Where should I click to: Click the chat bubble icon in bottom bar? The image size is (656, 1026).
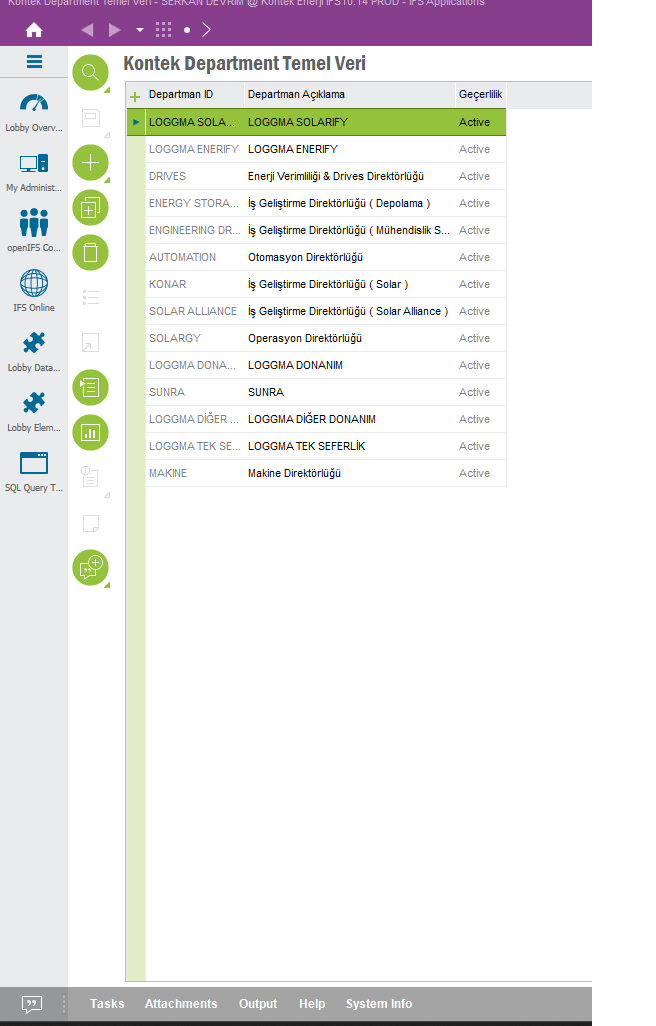31,1004
